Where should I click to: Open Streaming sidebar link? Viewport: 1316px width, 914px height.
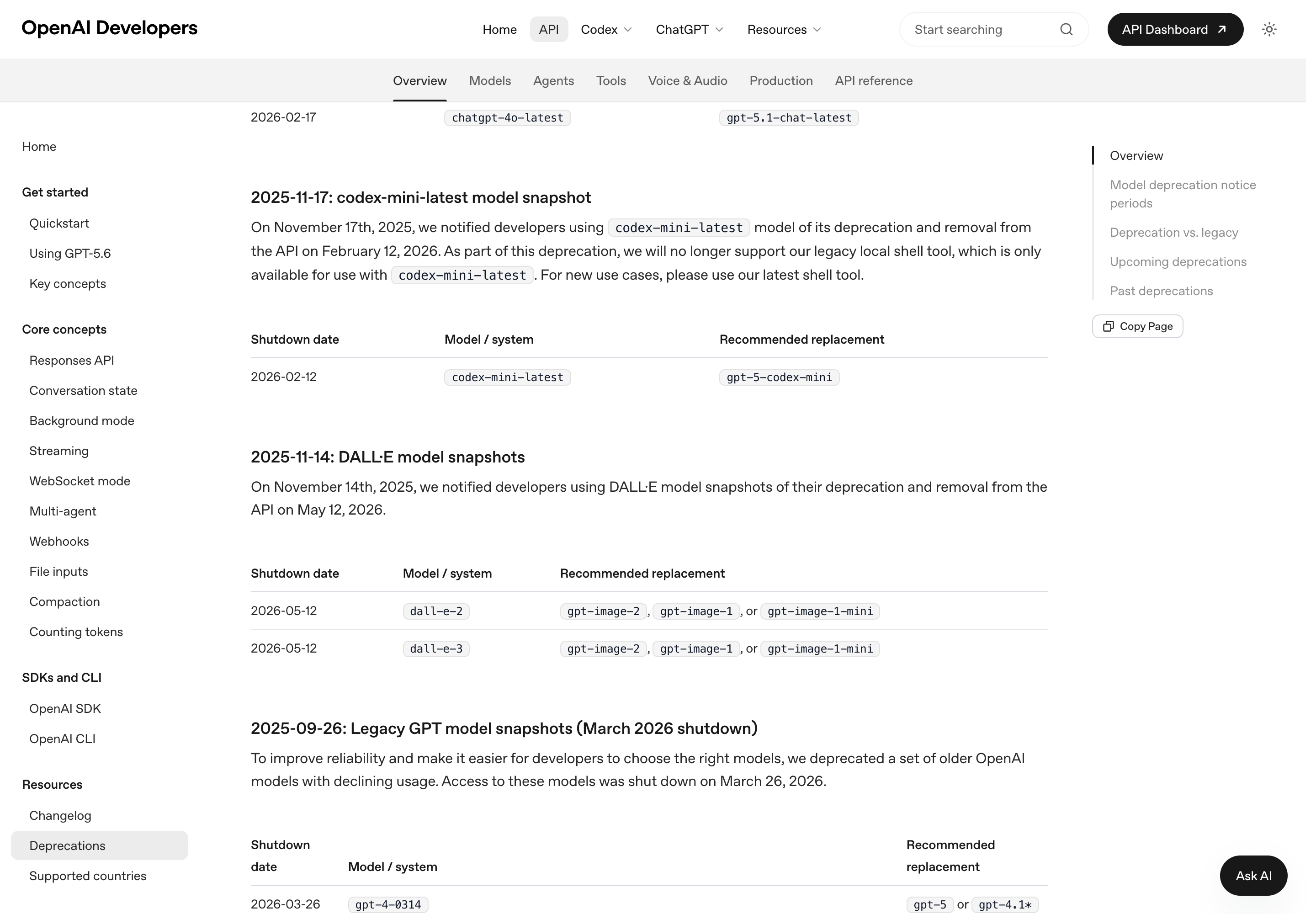coord(59,451)
